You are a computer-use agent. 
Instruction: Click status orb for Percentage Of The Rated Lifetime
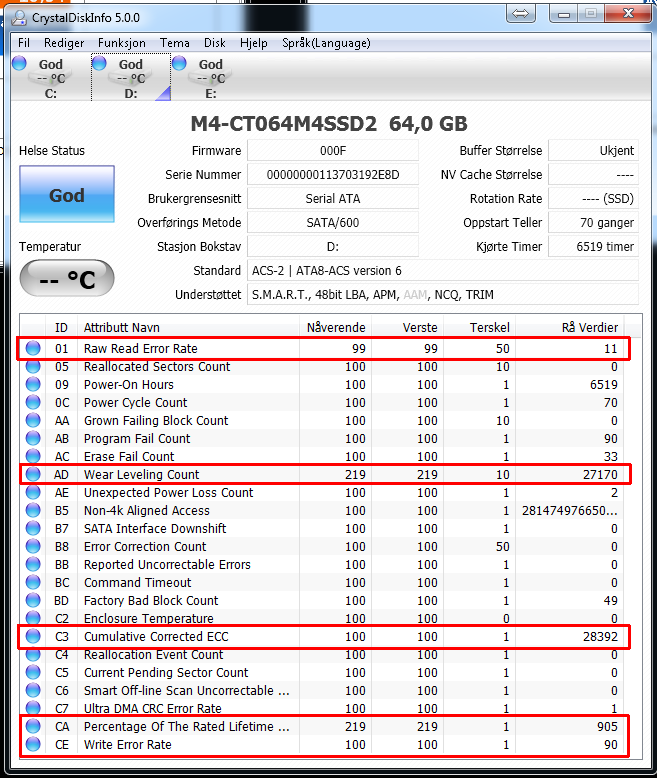tap(33, 726)
